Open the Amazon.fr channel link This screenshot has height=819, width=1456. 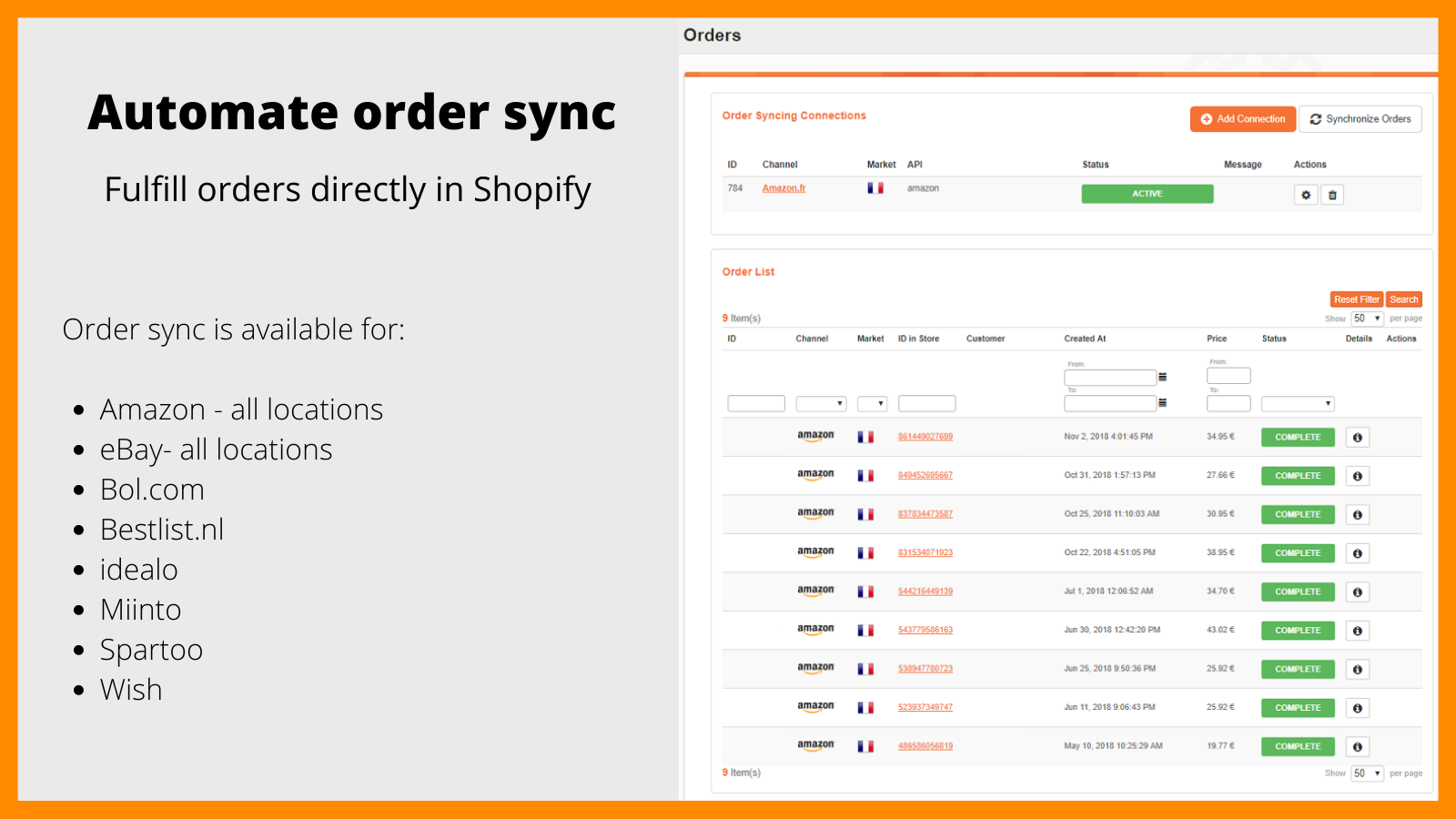click(x=784, y=188)
